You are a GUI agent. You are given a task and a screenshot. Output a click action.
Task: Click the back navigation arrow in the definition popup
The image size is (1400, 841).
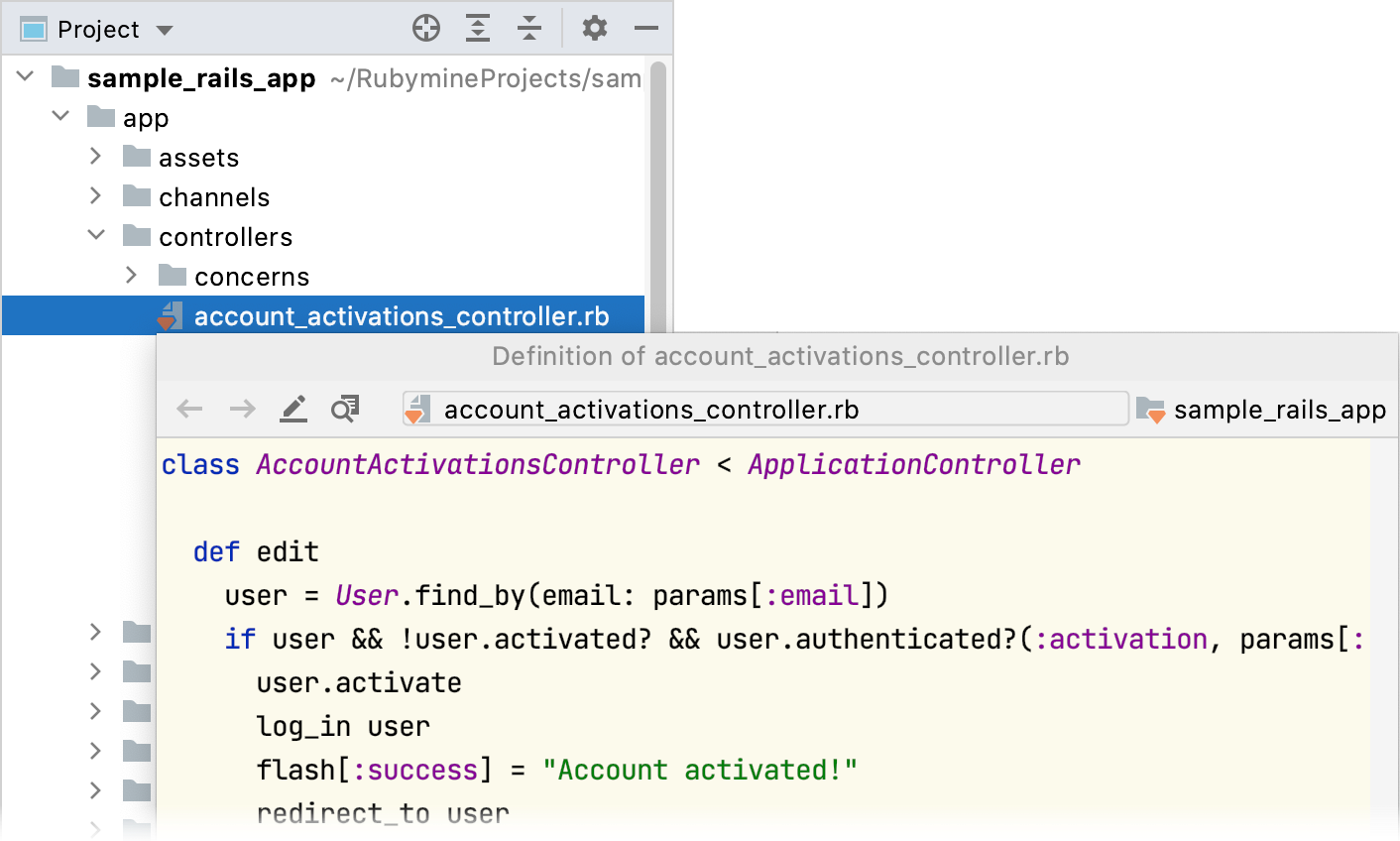[188, 408]
